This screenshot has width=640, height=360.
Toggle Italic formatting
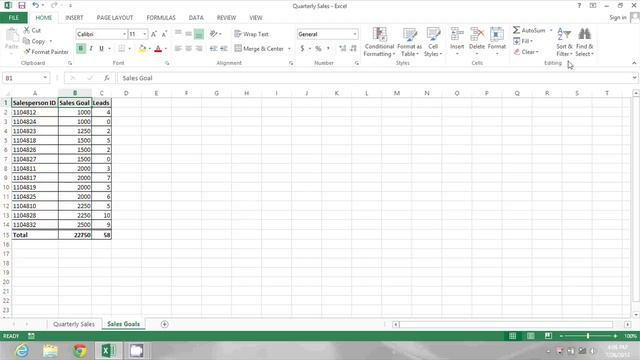[x=91, y=49]
